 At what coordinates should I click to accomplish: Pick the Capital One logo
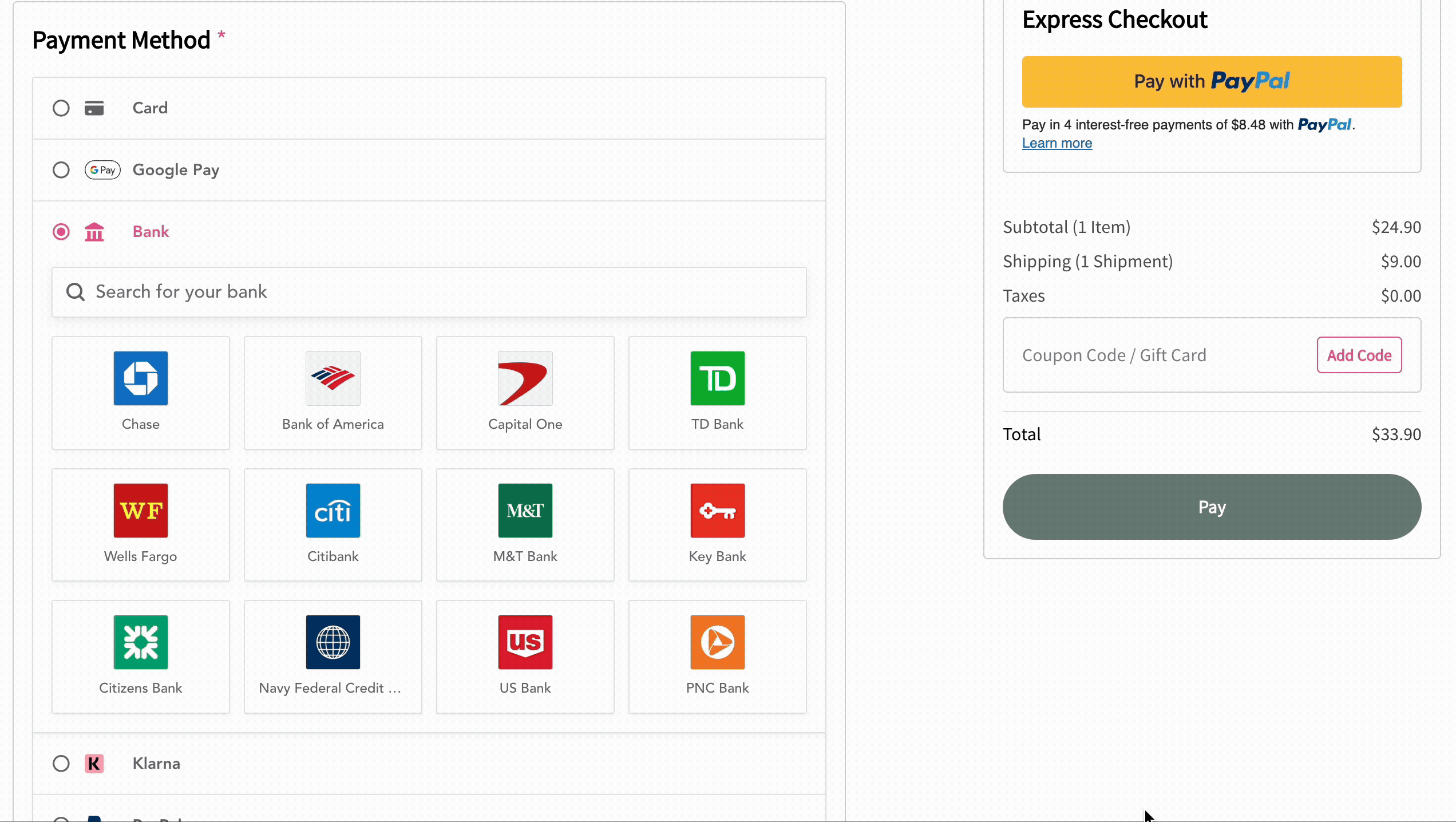click(x=525, y=378)
